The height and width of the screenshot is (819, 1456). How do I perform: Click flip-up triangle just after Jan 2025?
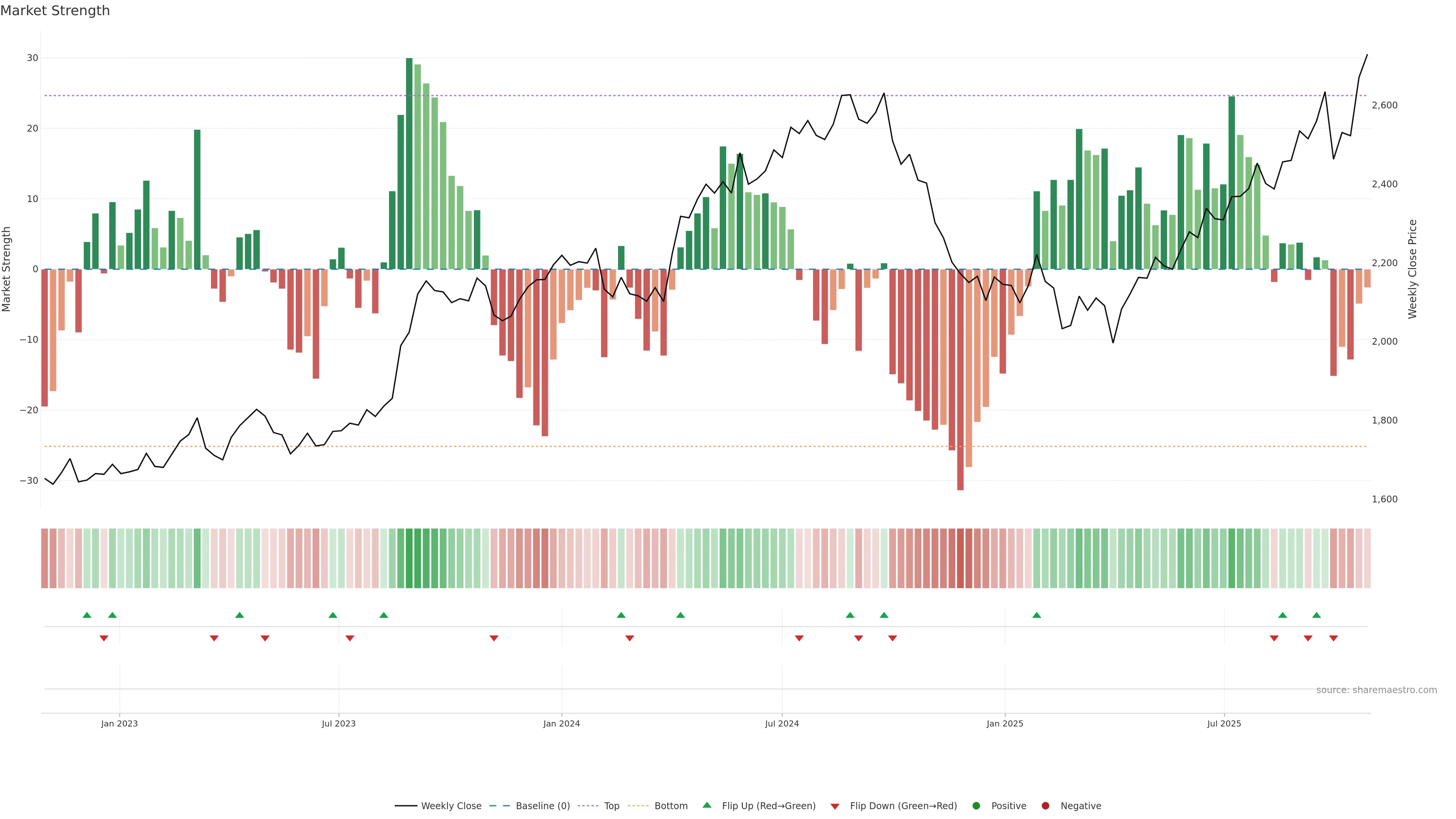(1037, 615)
